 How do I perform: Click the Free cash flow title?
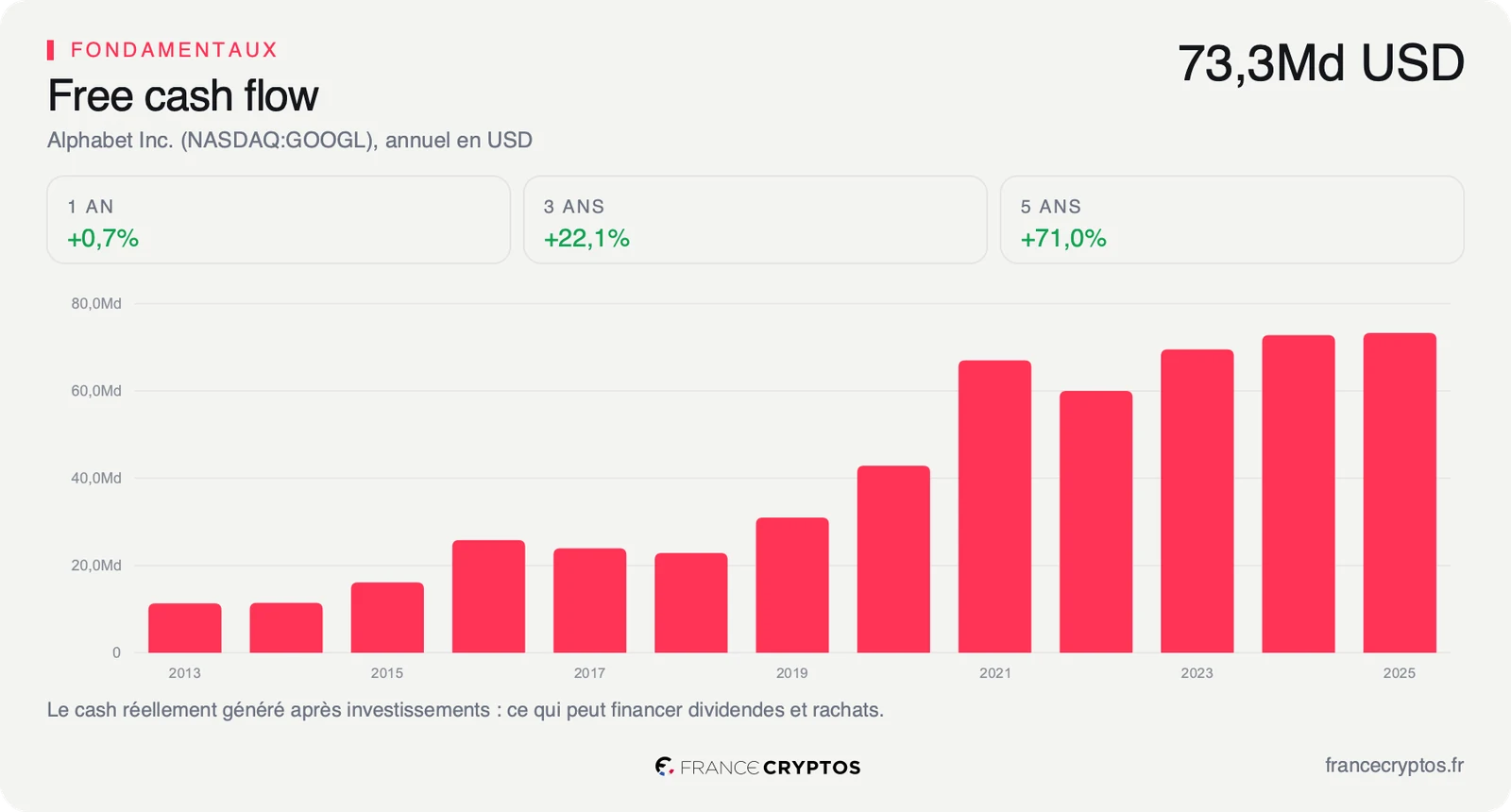(x=183, y=95)
